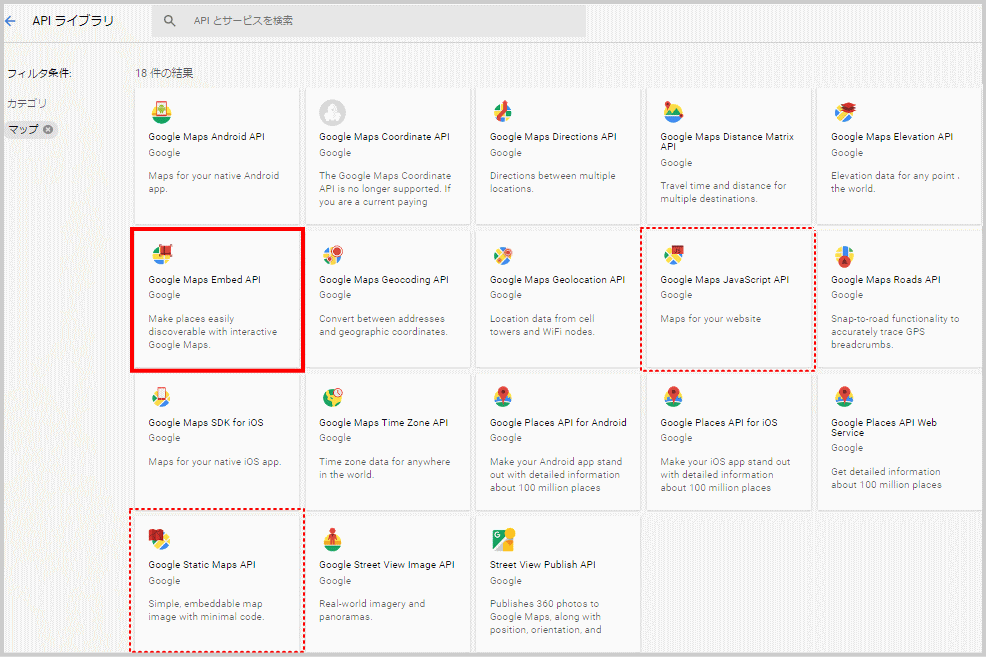Image resolution: width=986 pixels, height=657 pixels.
Task: Click the Google Places API for iOS icon
Action: pyautogui.click(x=673, y=397)
